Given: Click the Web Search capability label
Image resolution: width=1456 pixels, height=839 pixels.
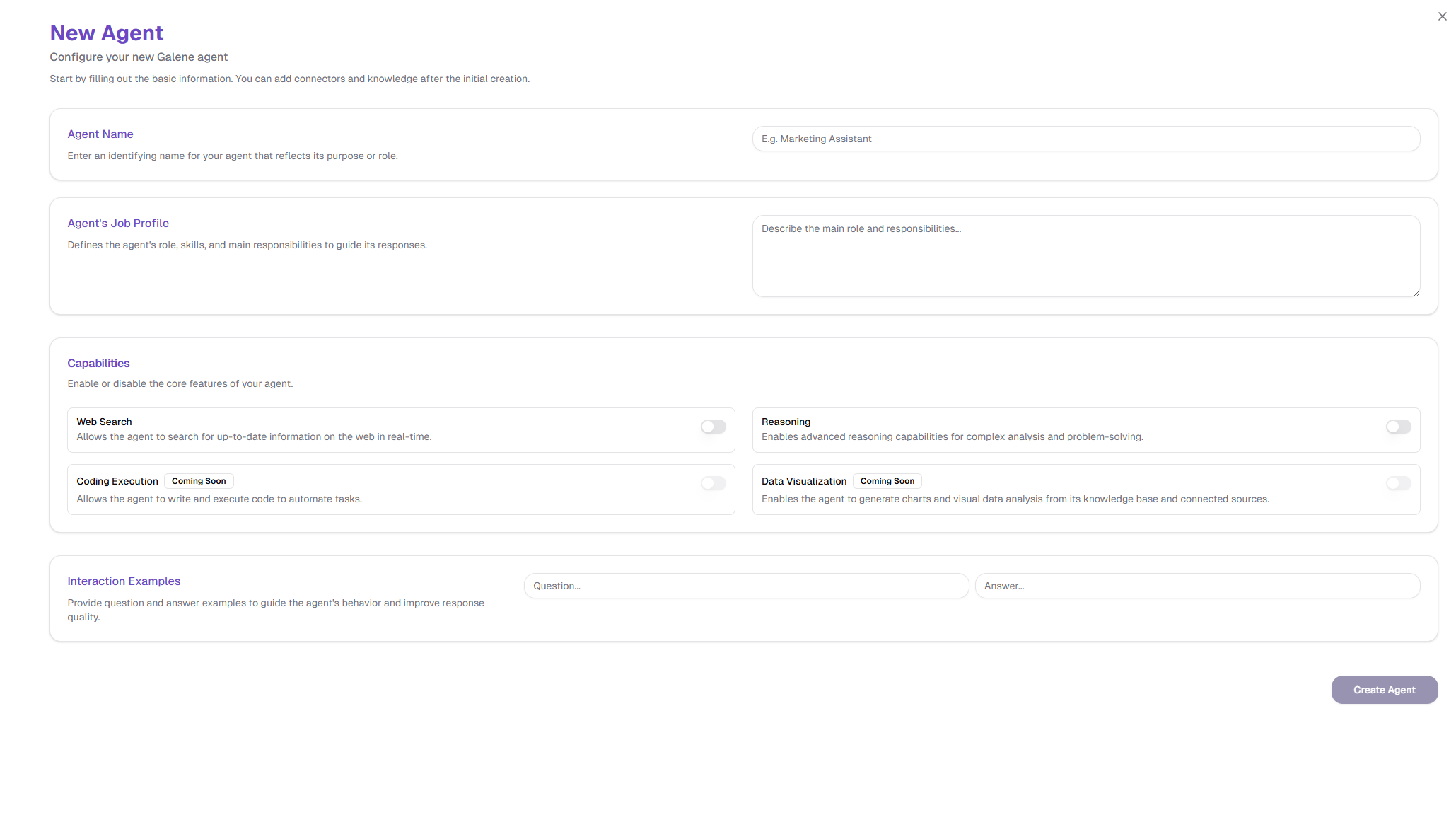Looking at the screenshot, I should tap(104, 422).
